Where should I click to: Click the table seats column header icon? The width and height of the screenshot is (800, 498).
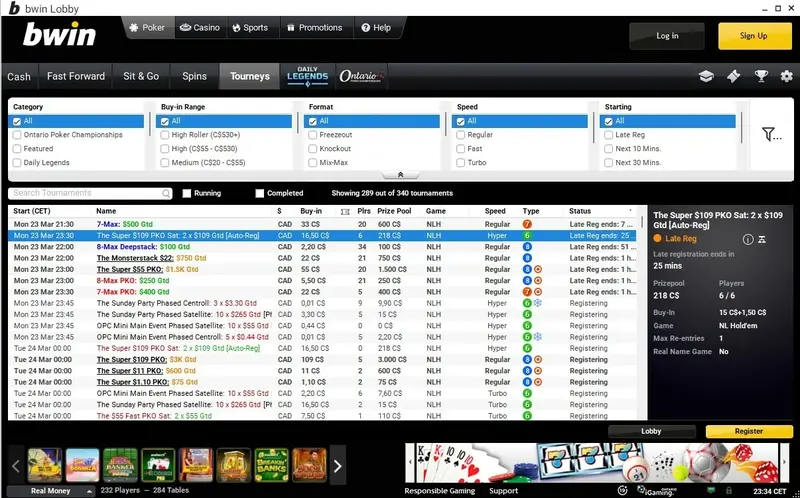[345, 211]
